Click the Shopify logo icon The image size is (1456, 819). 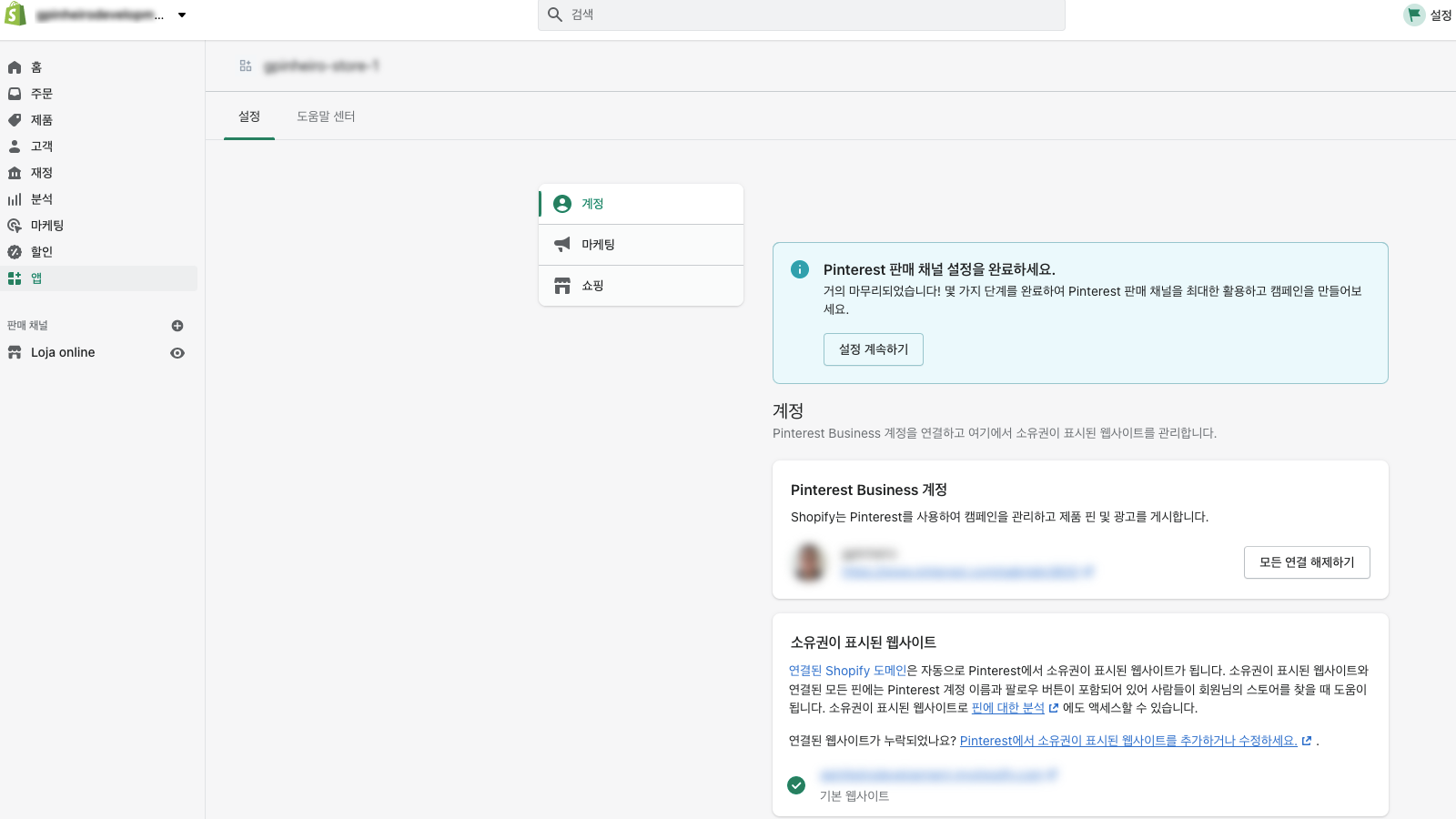[15, 15]
